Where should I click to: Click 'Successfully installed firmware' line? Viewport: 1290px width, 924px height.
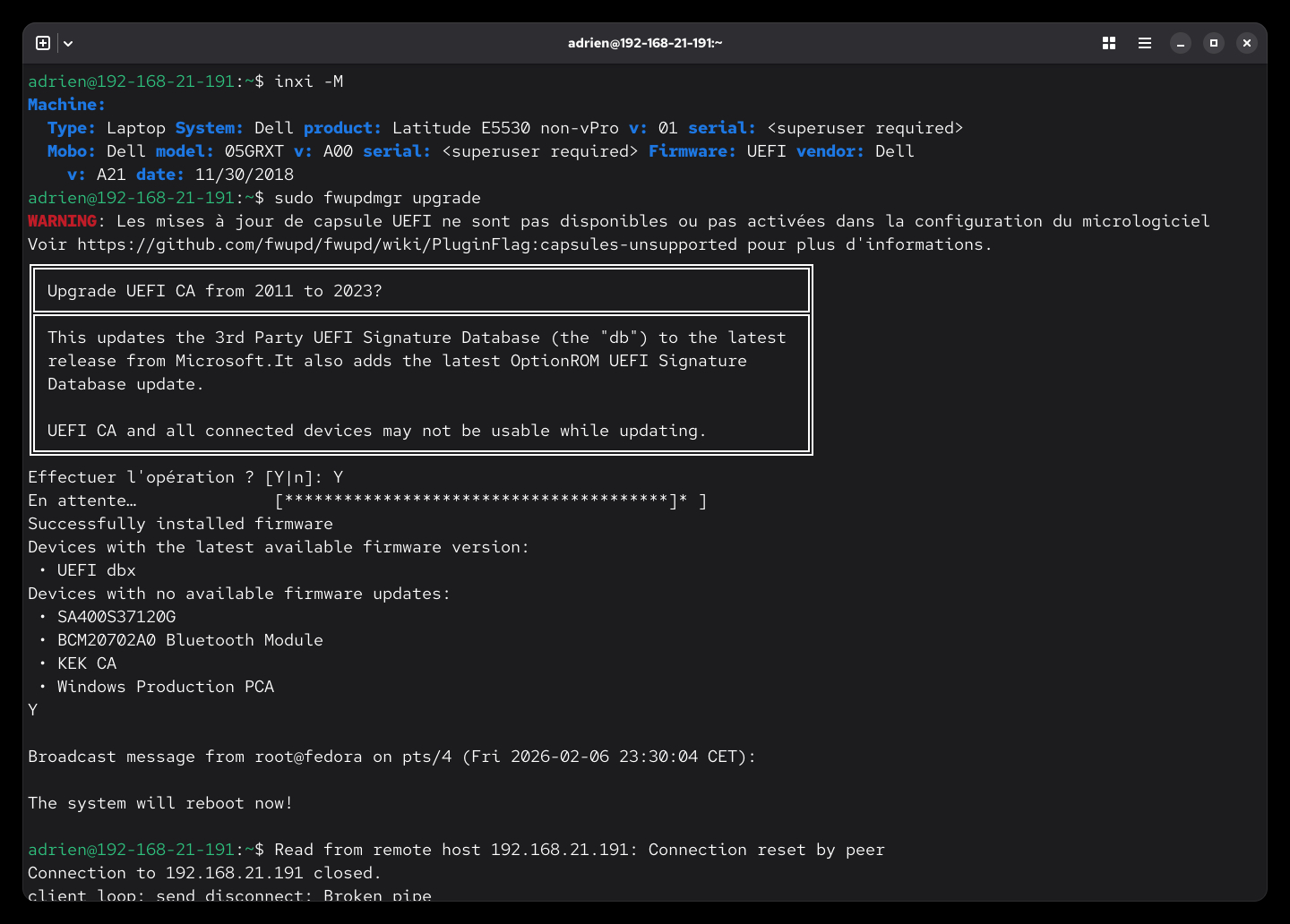(x=180, y=524)
